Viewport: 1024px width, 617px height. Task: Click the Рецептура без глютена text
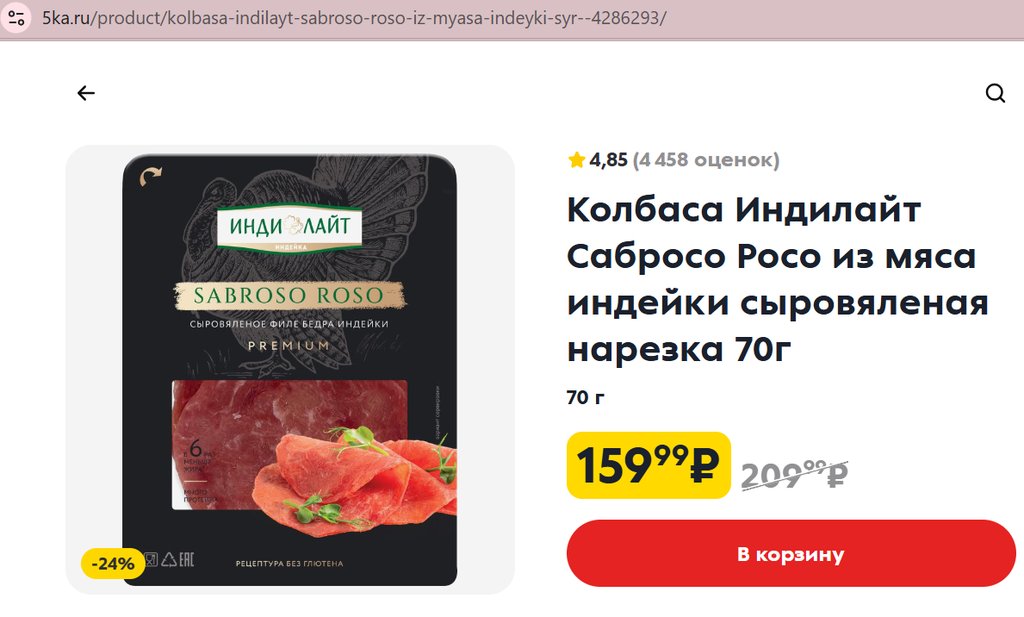289,563
